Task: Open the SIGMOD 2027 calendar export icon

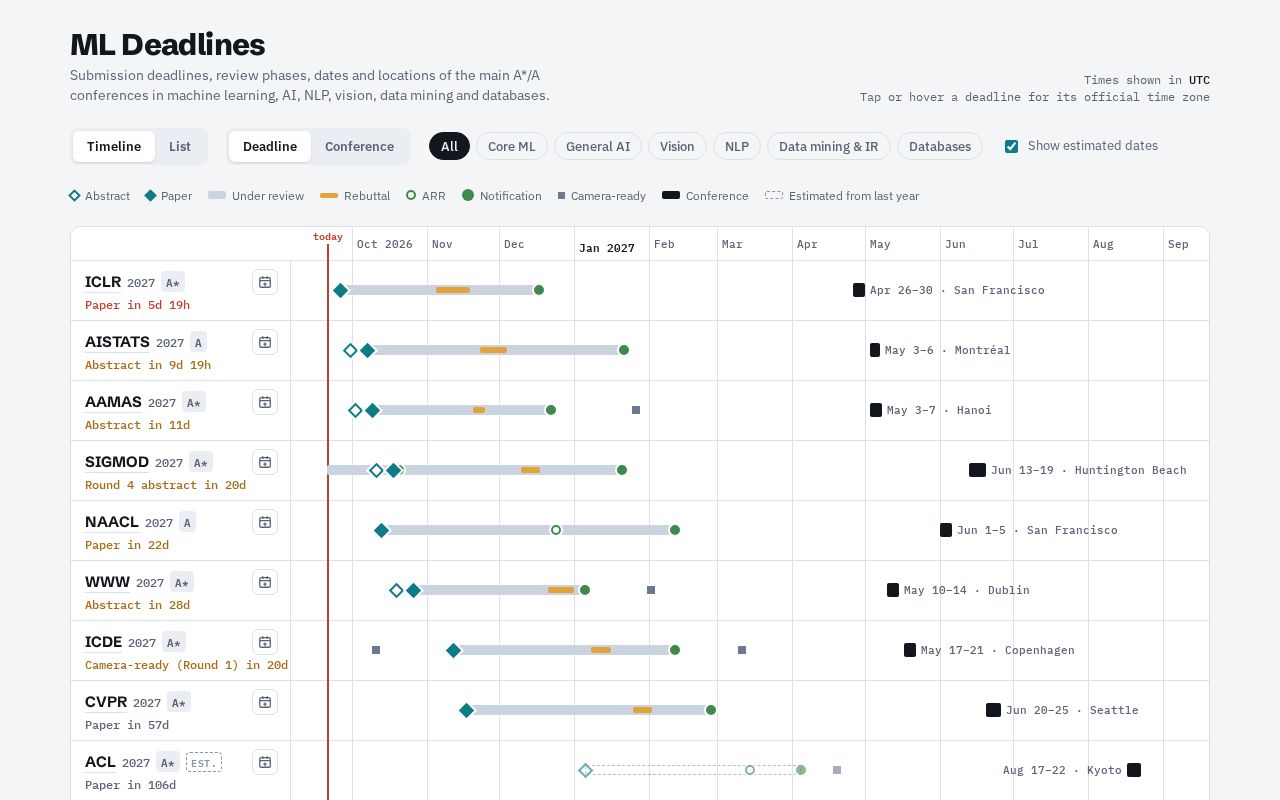Action: click(x=265, y=462)
